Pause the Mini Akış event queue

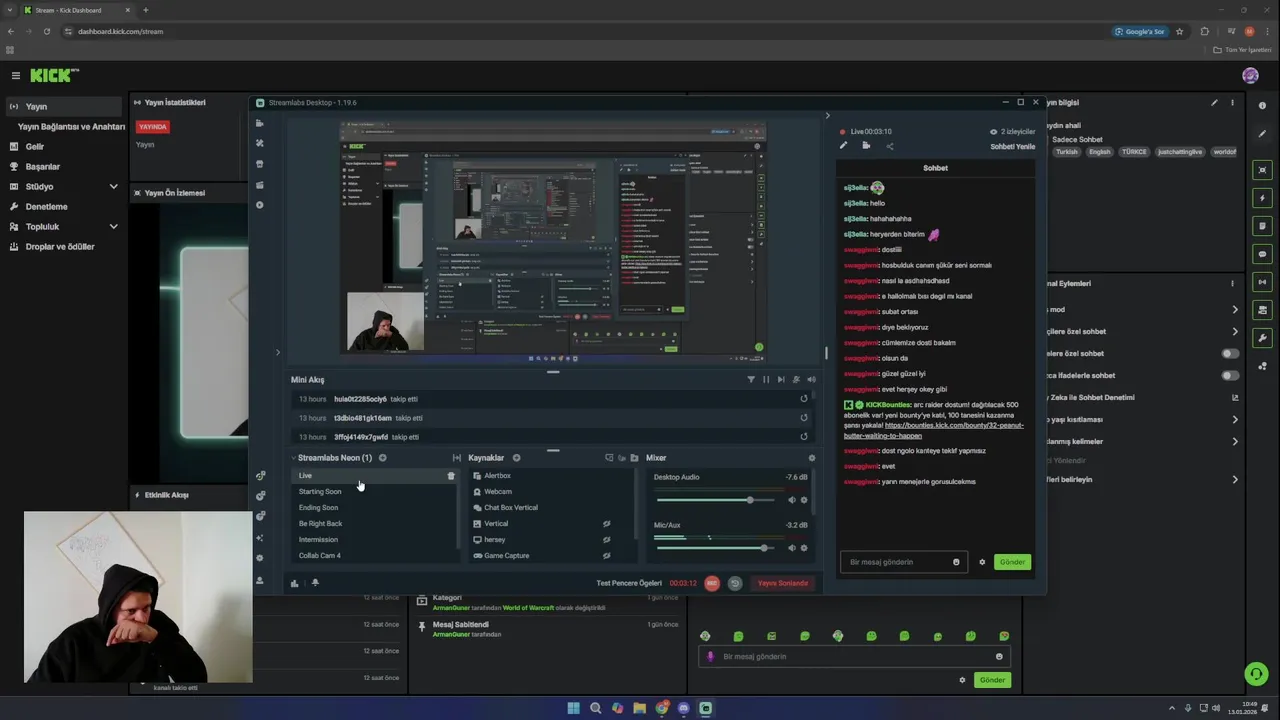click(766, 380)
